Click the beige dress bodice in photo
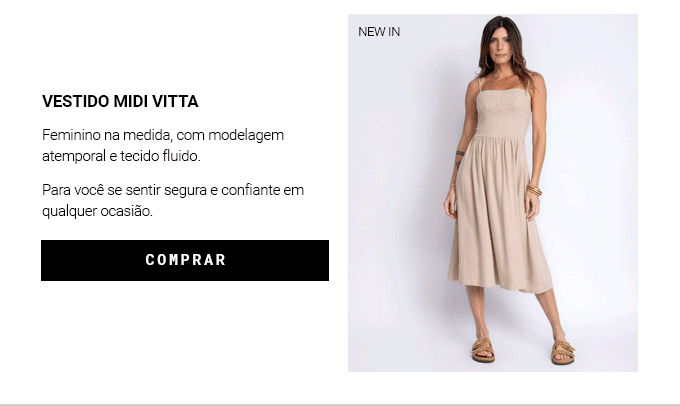Viewport: 680px width, 406px height. pyautogui.click(x=503, y=114)
